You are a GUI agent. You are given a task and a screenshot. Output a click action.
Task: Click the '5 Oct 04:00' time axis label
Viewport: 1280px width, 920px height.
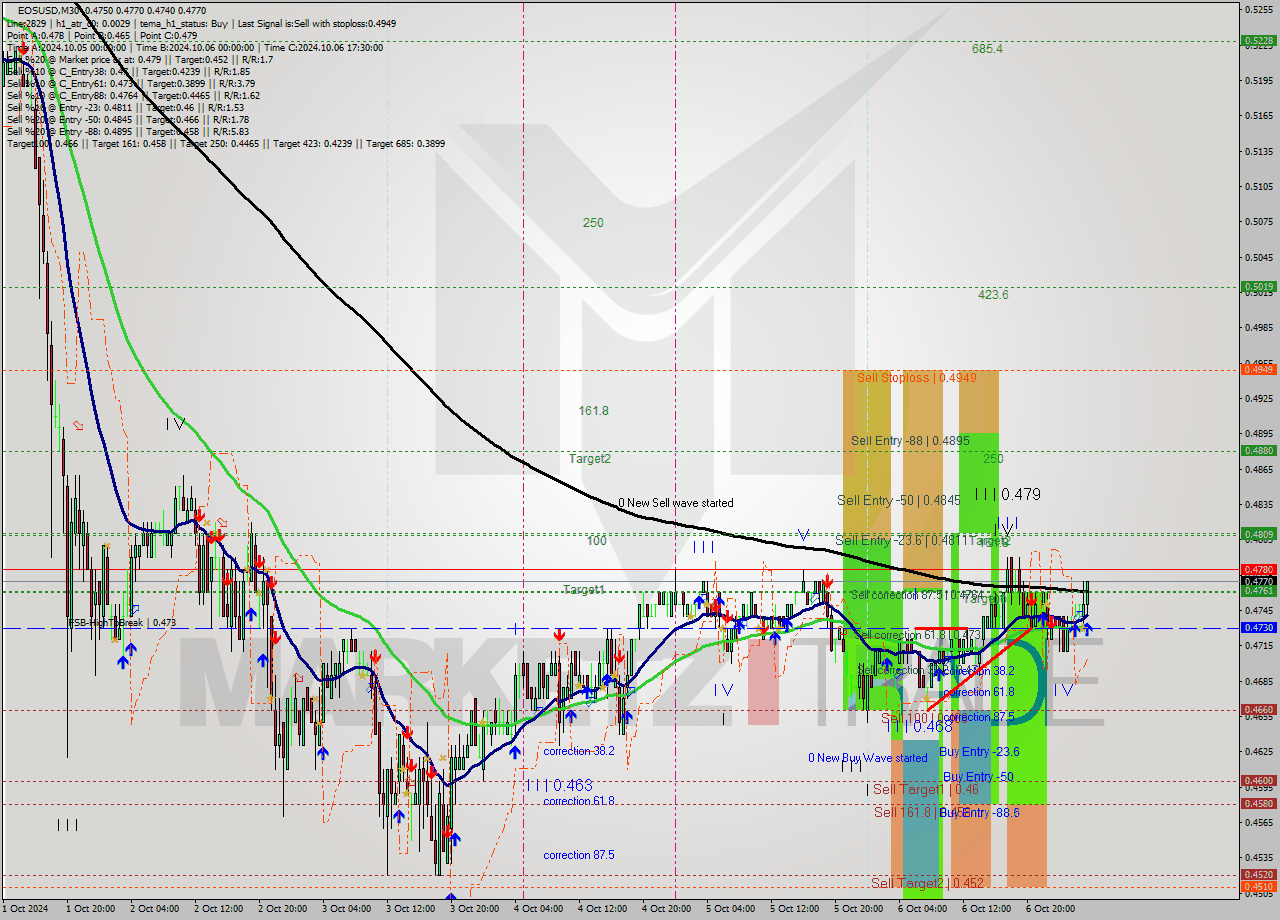[x=731, y=909]
